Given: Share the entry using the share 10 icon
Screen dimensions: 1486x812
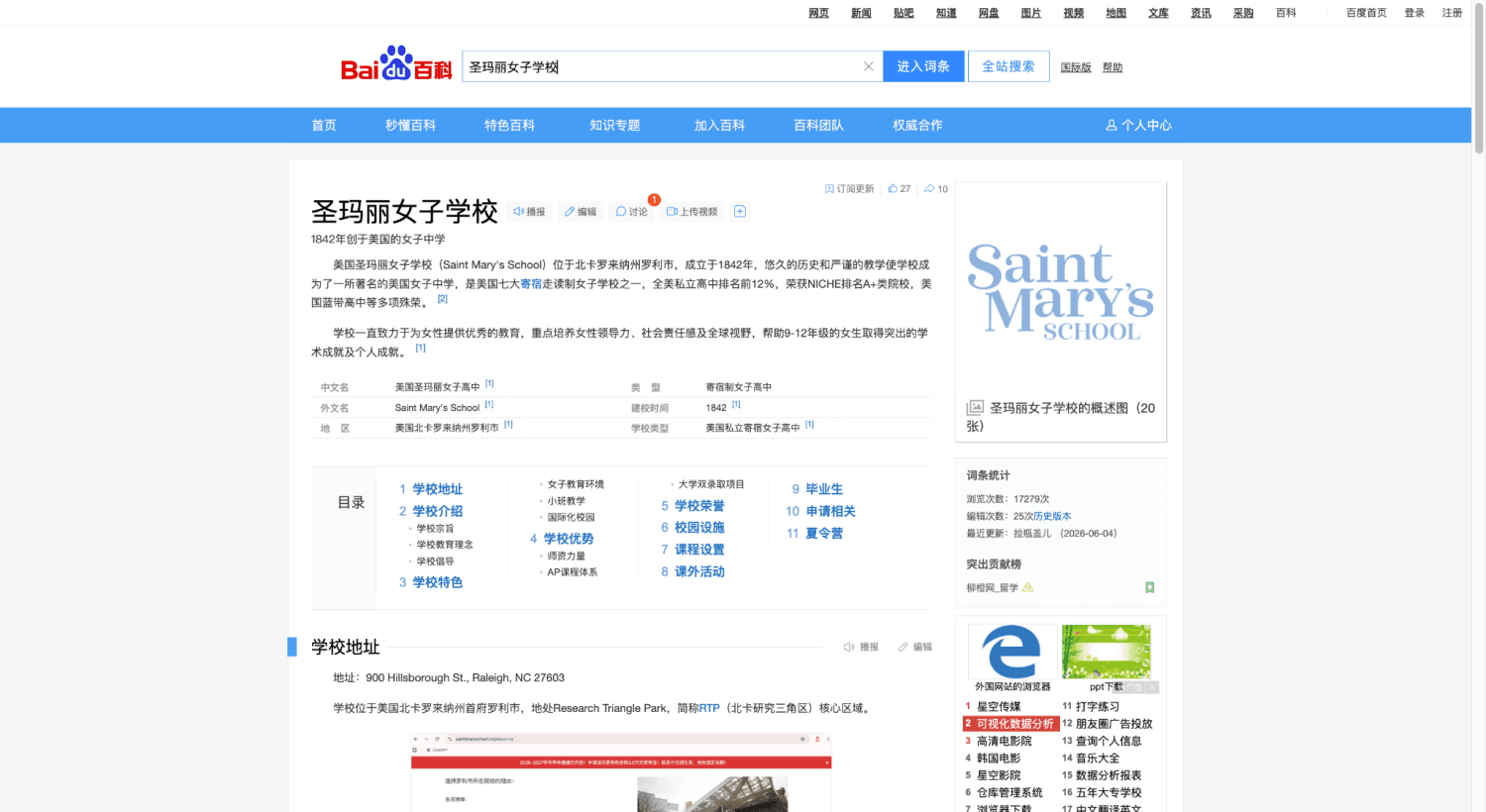Looking at the screenshot, I should (936, 189).
